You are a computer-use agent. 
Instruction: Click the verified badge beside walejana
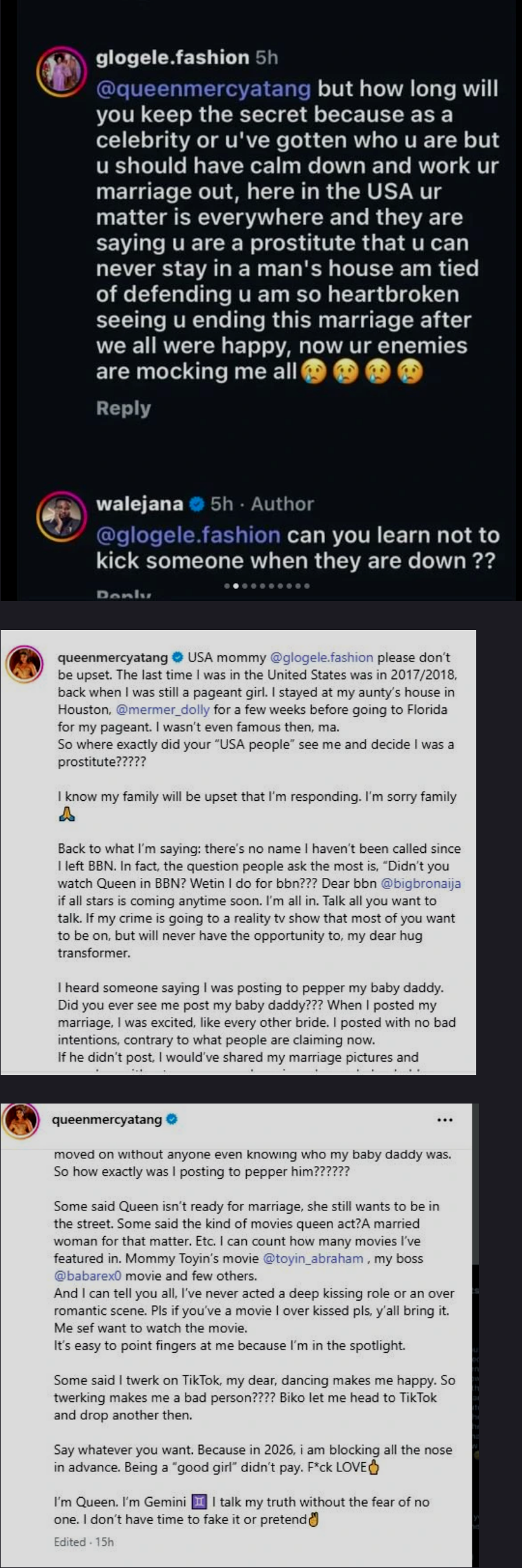[x=197, y=504]
